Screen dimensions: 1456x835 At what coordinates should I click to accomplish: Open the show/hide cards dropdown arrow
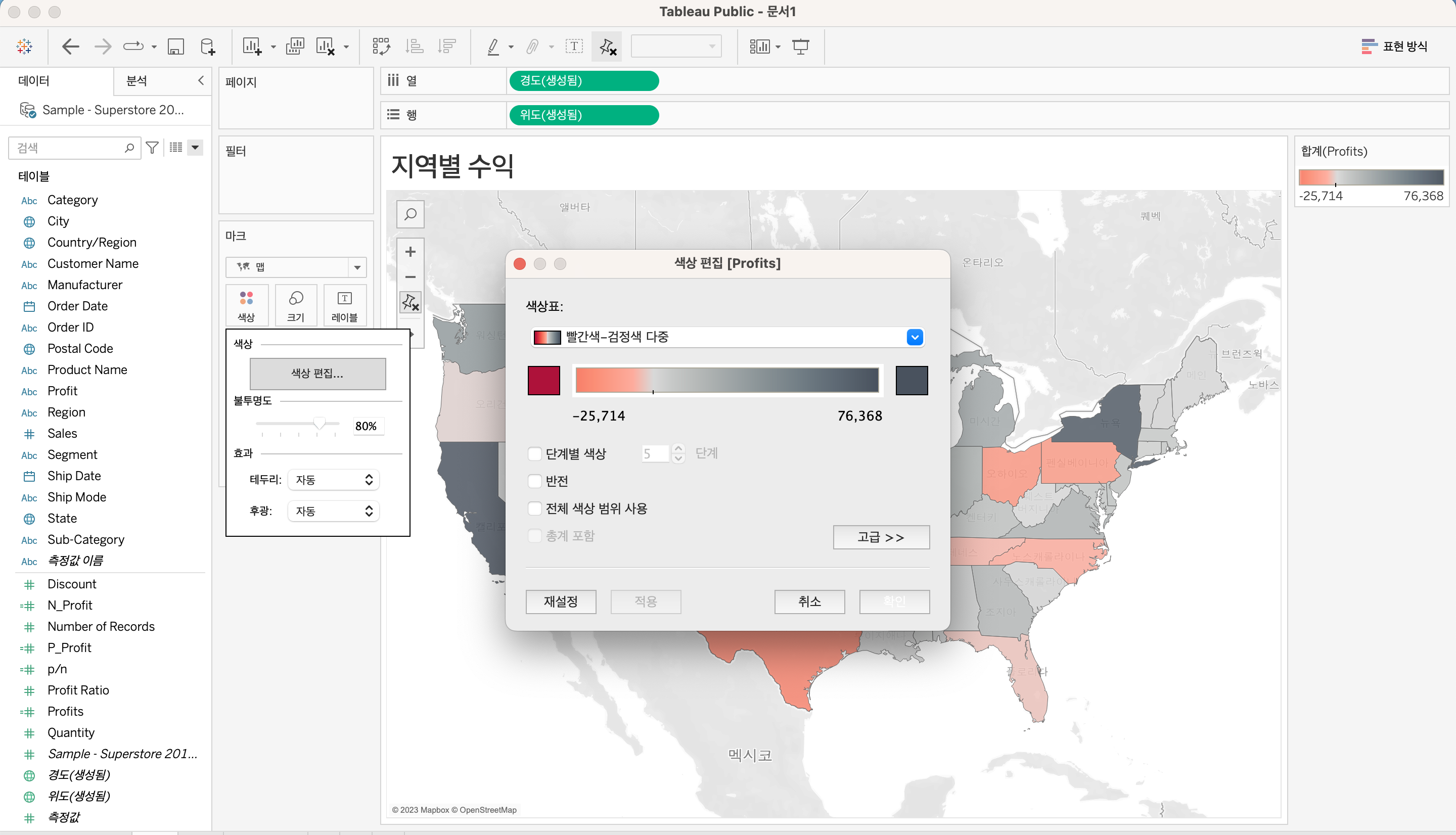coord(778,47)
